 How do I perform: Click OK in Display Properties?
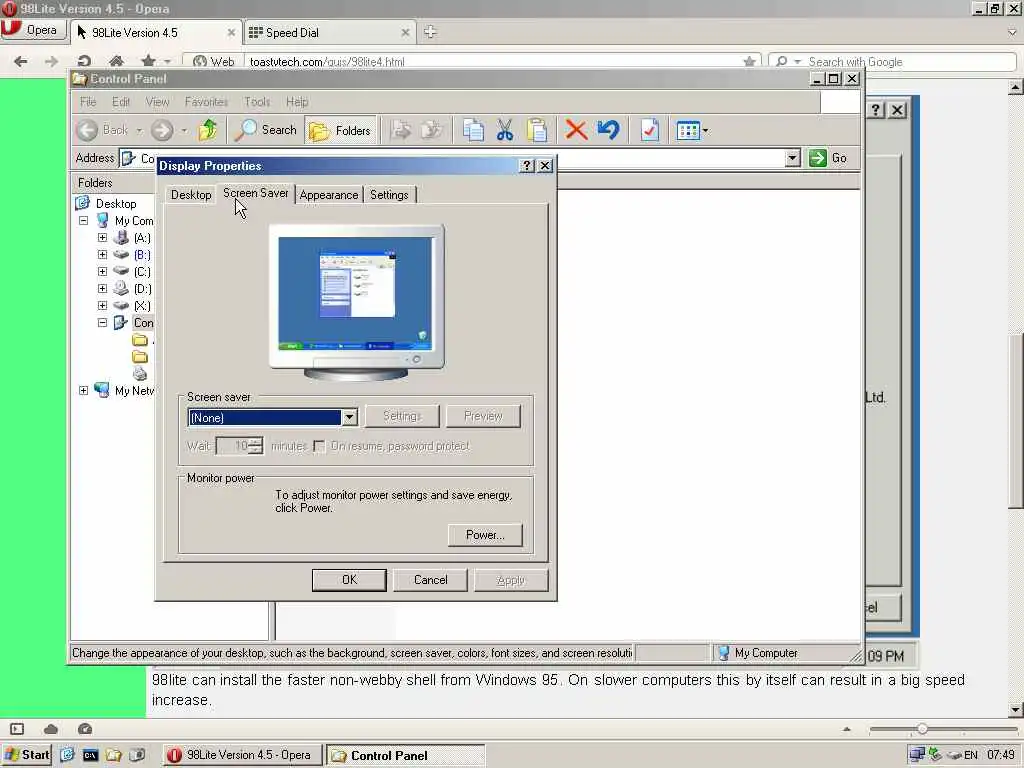point(349,580)
